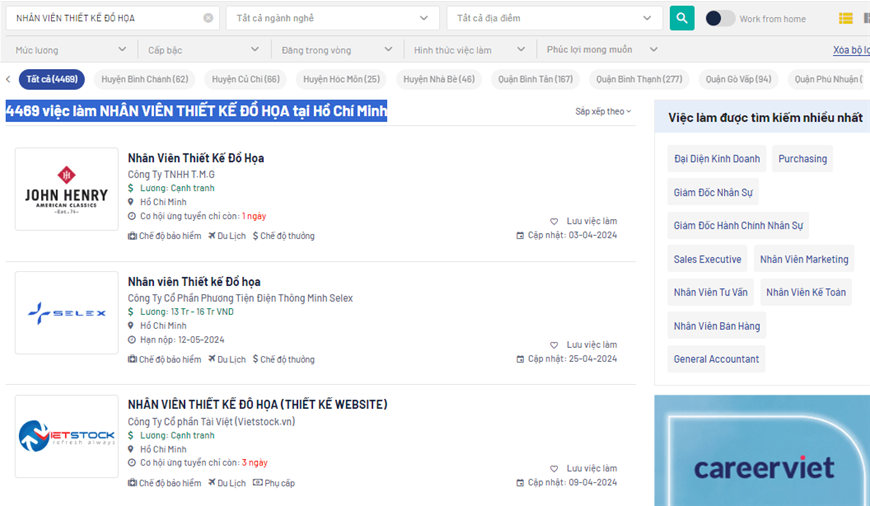870x506 pixels.
Task: Open the Vietstock company logo
Action: coord(67,437)
